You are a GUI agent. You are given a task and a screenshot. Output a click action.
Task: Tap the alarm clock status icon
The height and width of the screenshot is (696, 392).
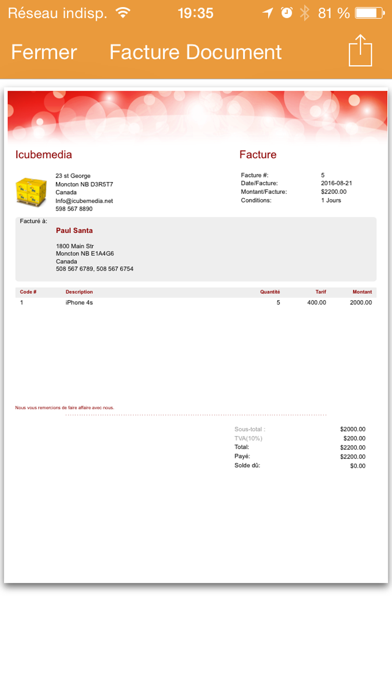pyautogui.click(x=287, y=13)
